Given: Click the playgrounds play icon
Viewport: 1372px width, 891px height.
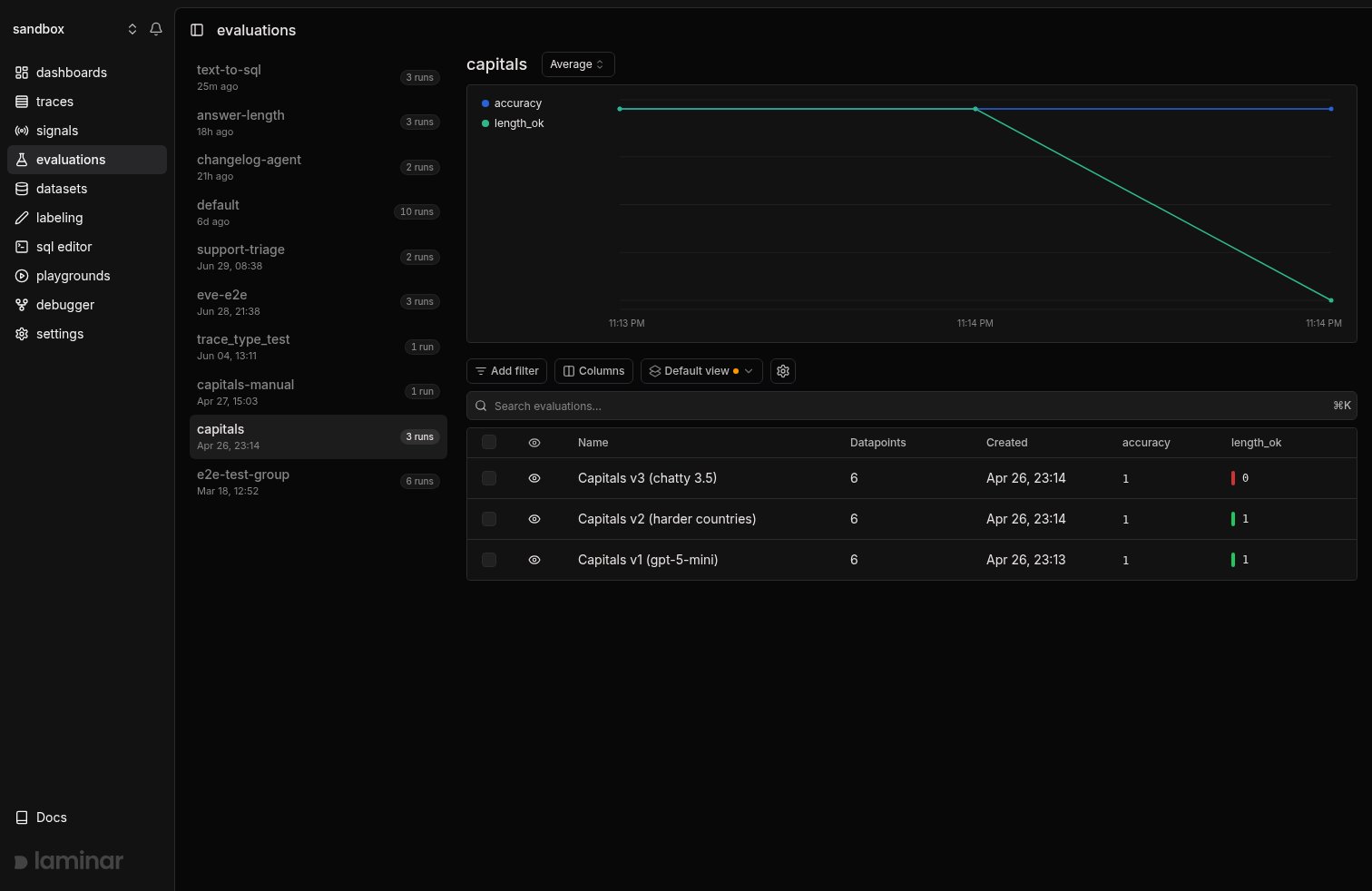Looking at the screenshot, I should 22,276.
